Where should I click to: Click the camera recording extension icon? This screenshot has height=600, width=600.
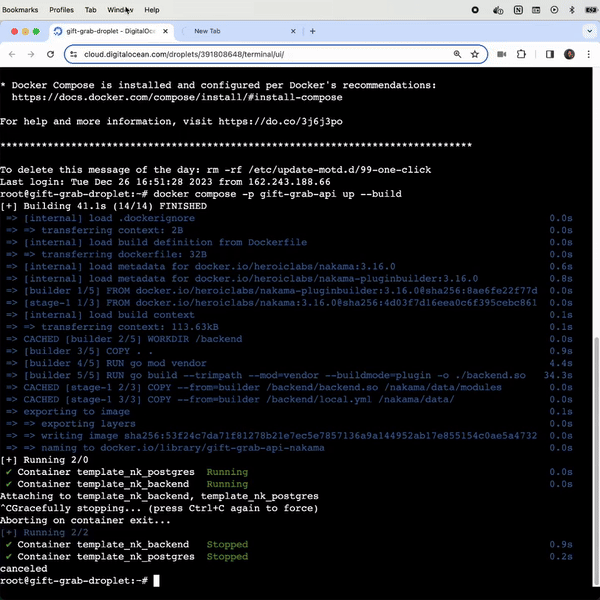(502, 54)
